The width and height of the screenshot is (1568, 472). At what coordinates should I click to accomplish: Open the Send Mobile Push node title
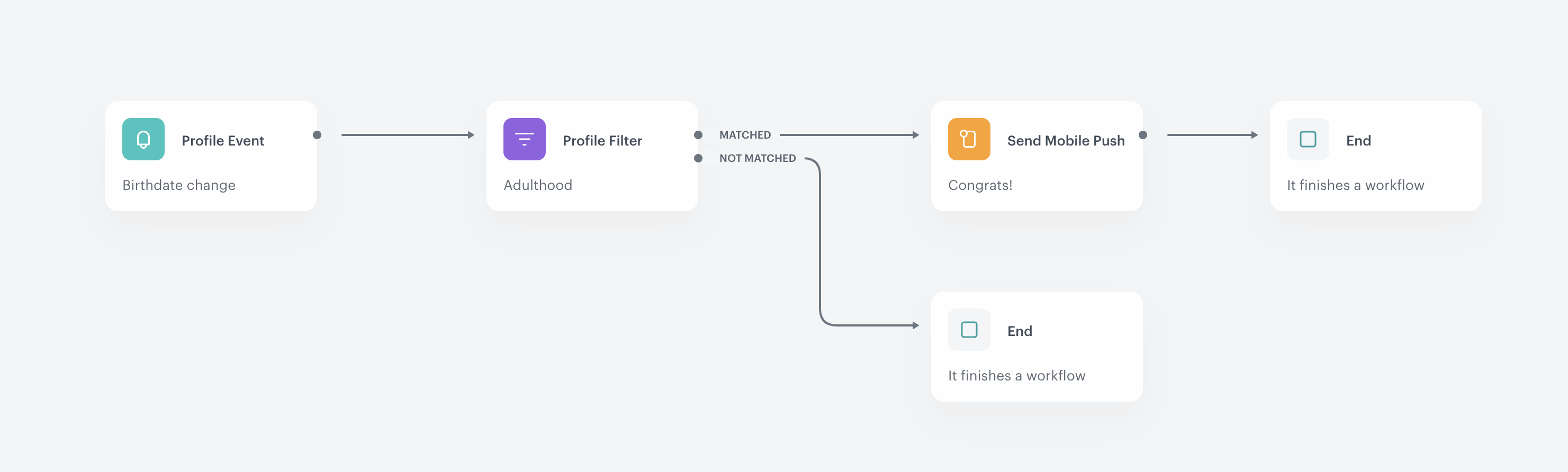pyautogui.click(x=1065, y=141)
